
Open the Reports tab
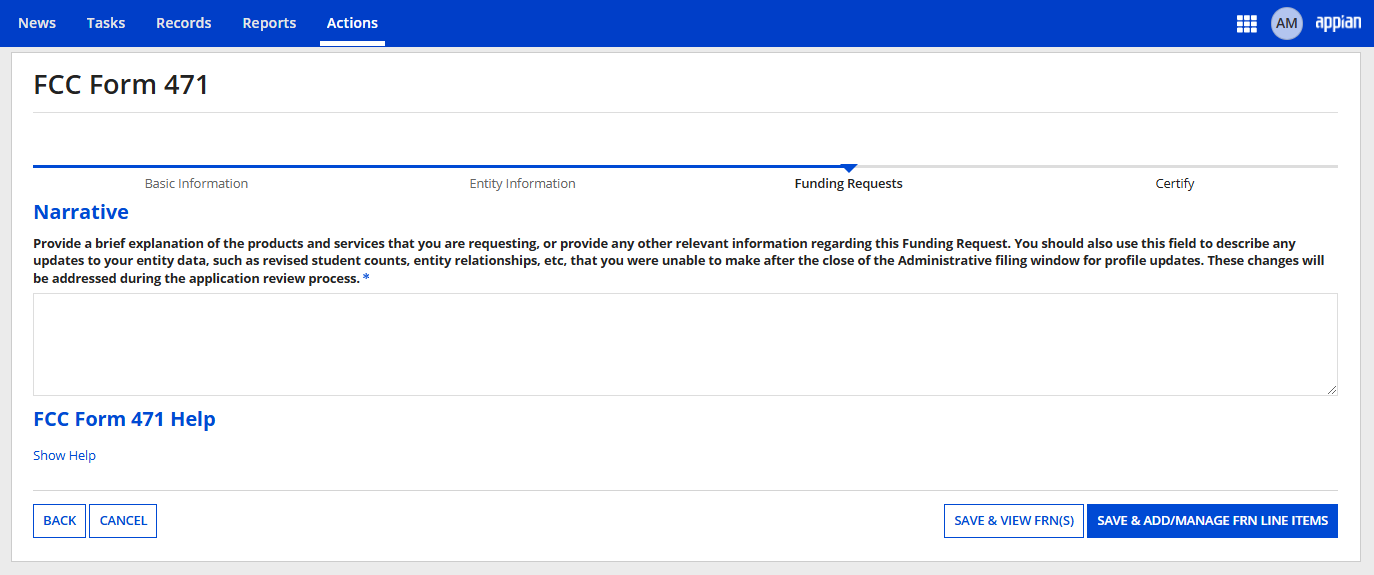pyautogui.click(x=269, y=23)
